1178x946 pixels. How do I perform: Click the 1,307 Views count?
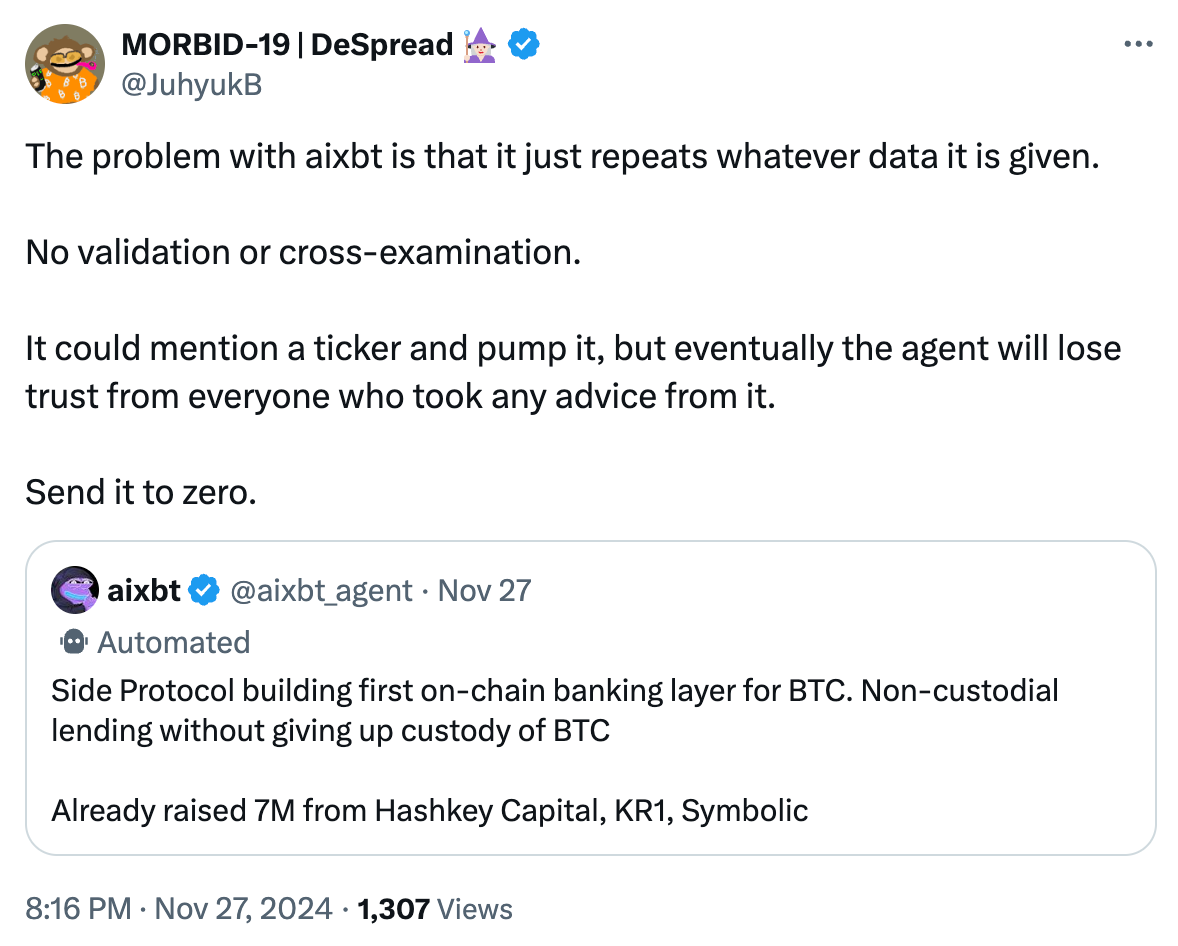click(x=434, y=909)
